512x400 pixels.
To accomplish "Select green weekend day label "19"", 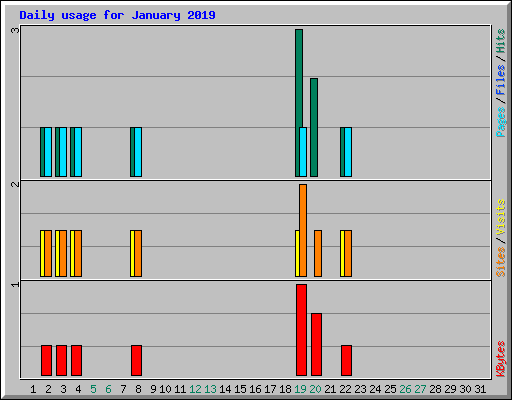I will click(300, 389).
